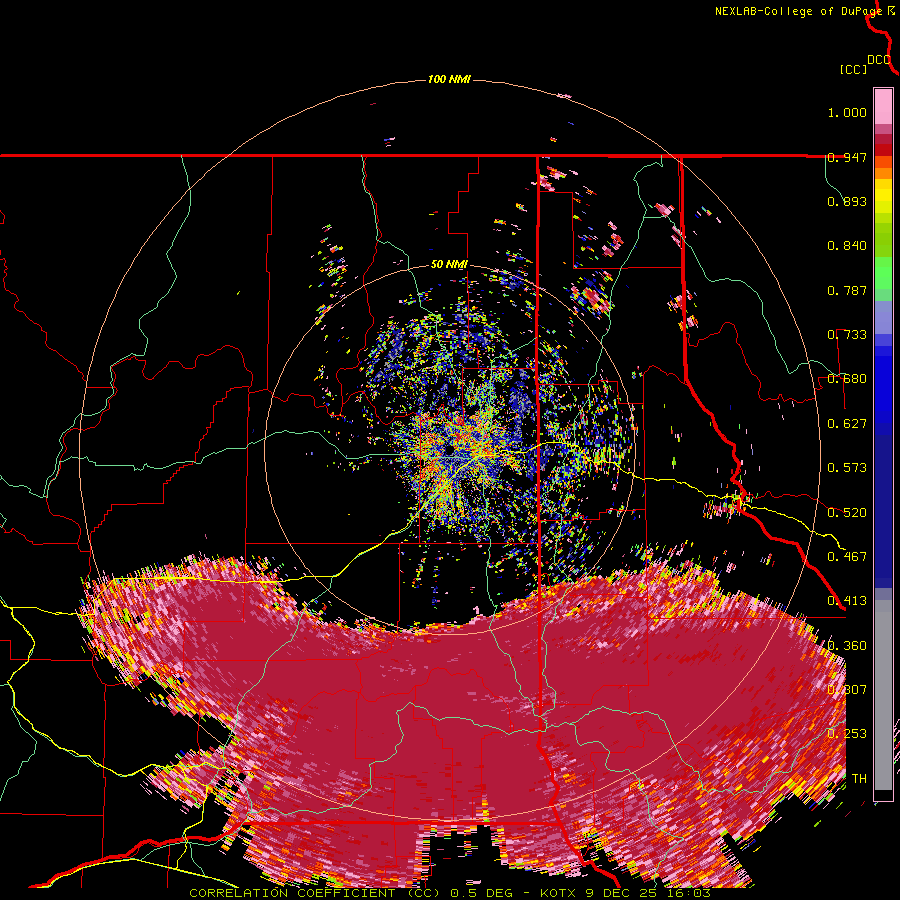The width and height of the screenshot is (900, 900).
Task: Click the 0.733 scale value
Action: 847,335
